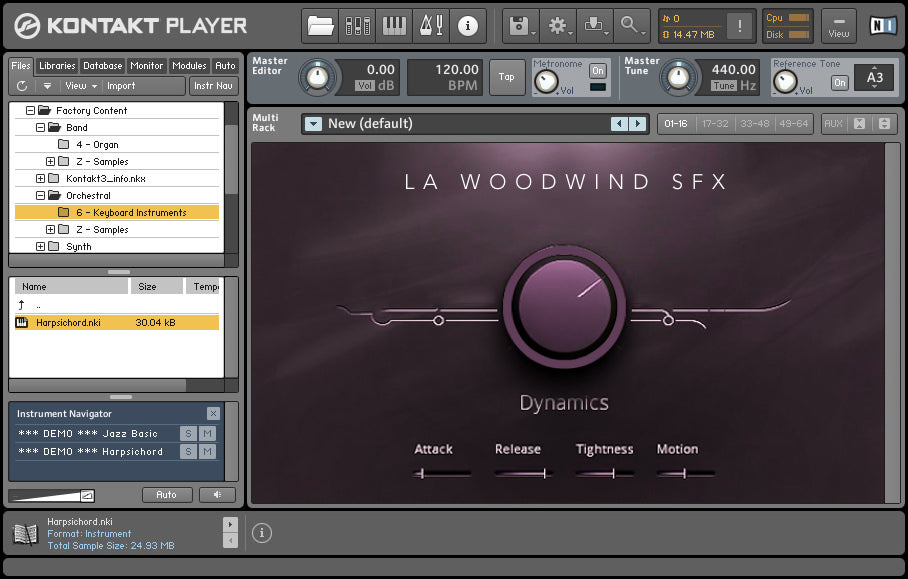Click the exclamation panic button

[740, 26]
